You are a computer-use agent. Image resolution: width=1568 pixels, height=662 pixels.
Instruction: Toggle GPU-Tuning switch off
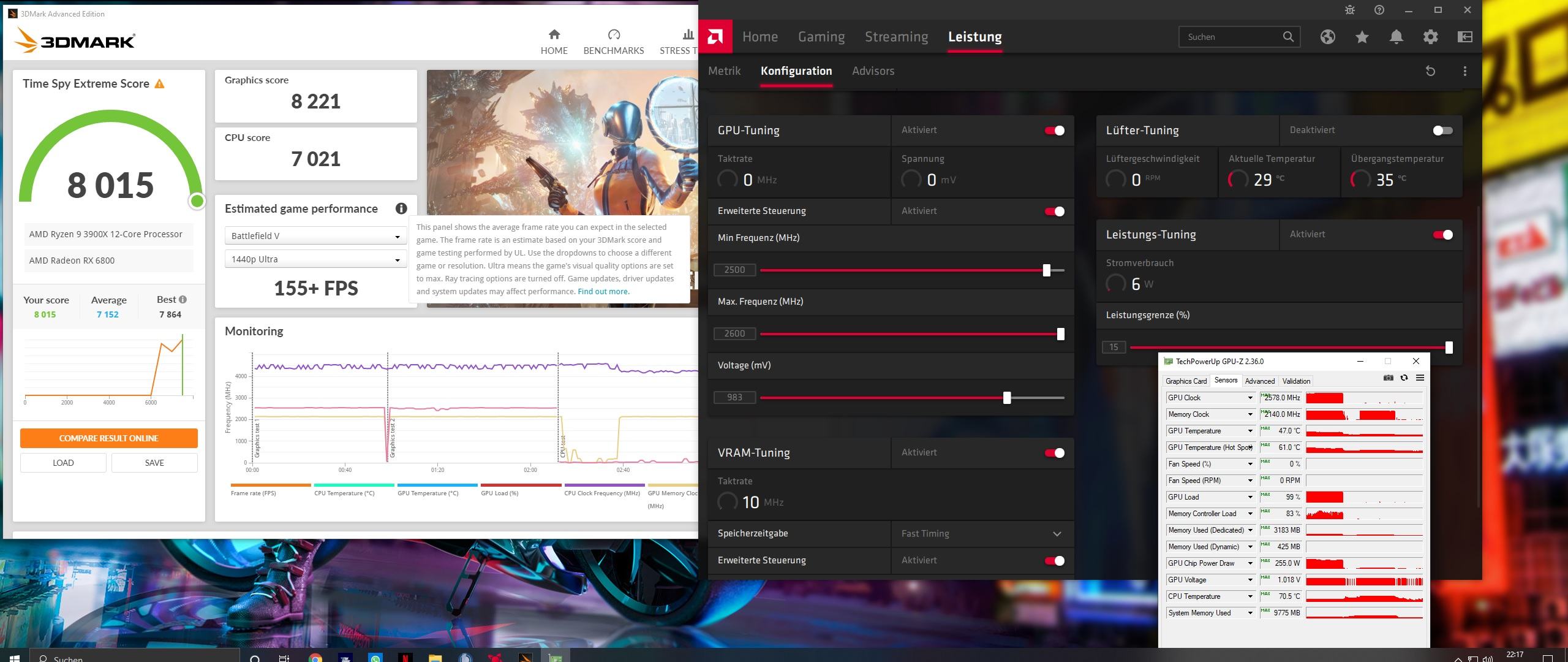[1055, 131]
